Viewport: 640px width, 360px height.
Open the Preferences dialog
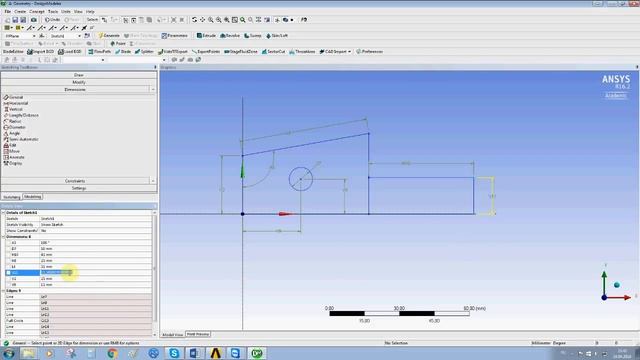click(369, 52)
